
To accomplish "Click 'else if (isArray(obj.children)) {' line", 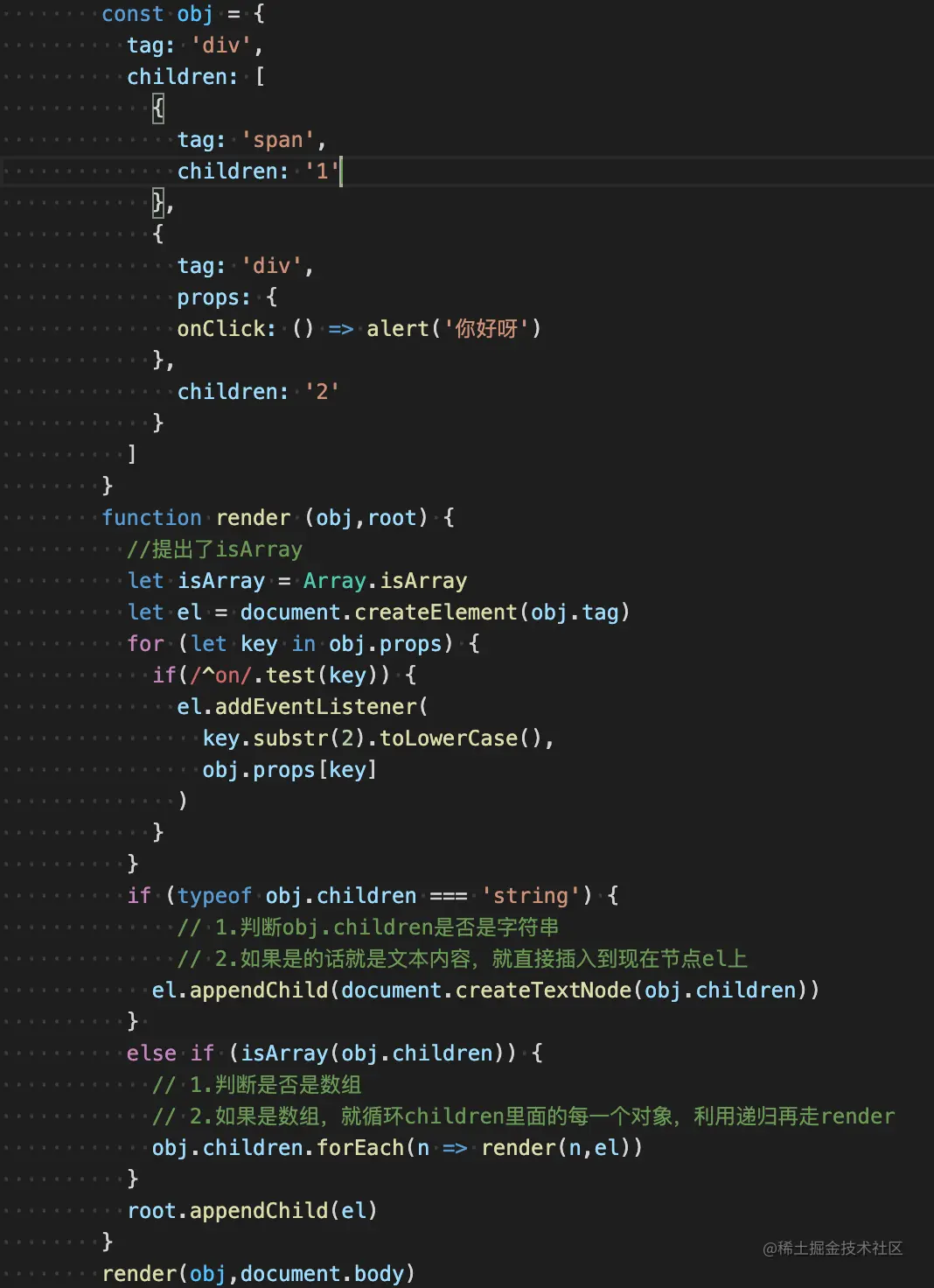I will pos(335,1053).
